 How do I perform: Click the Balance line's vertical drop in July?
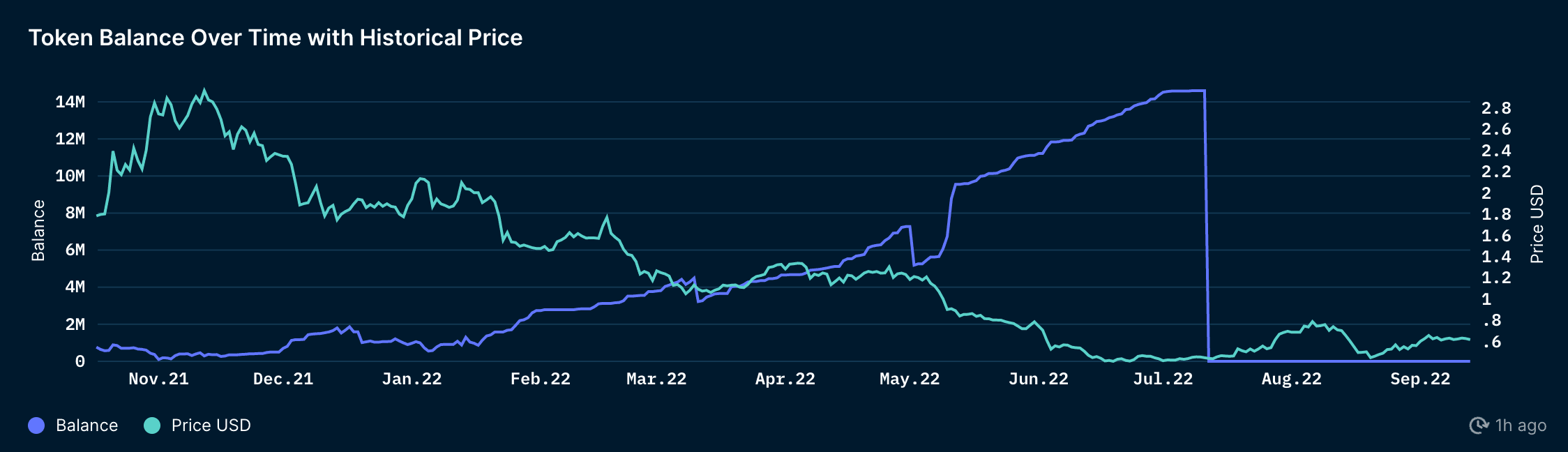pos(1207,223)
